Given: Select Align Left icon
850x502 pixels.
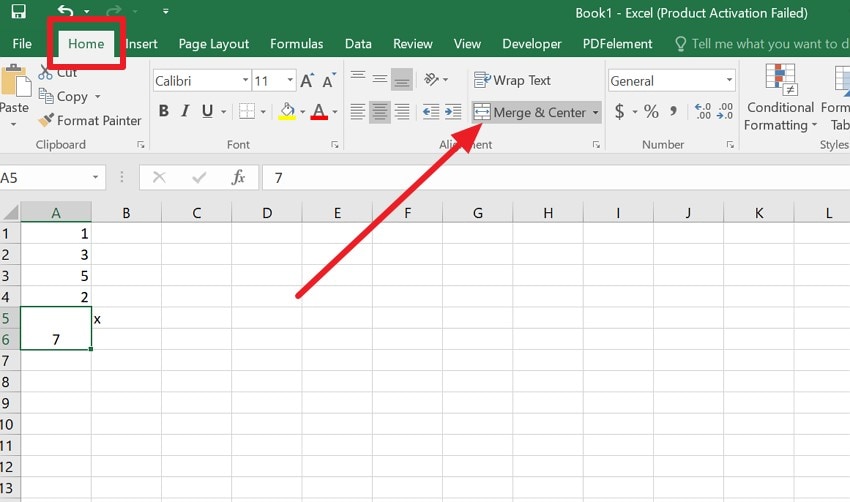Looking at the screenshot, I should [x=358, y=112].
